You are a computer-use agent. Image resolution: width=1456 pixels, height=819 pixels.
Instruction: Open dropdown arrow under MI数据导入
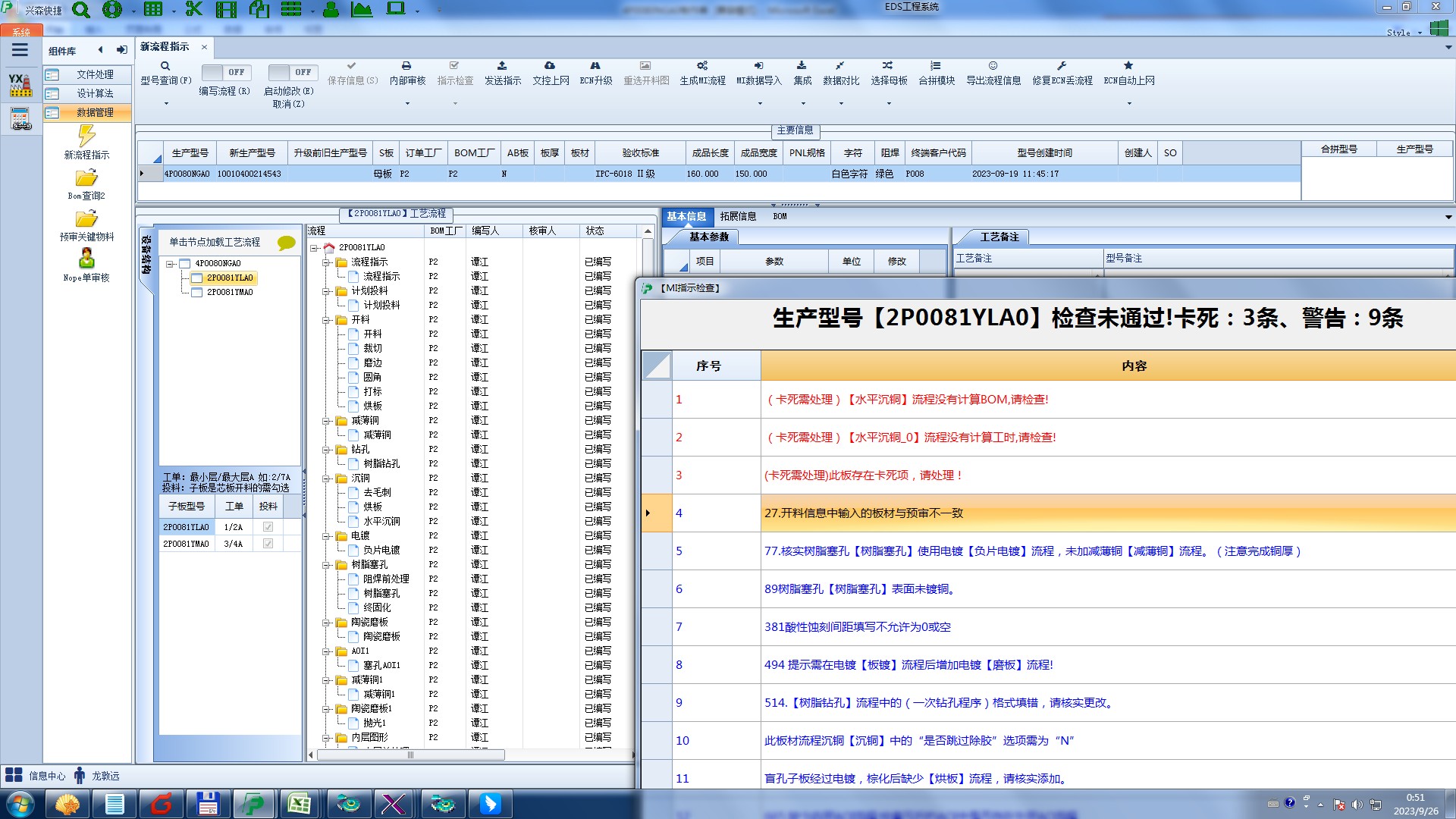pyautogui.click(x=759, y=103)
